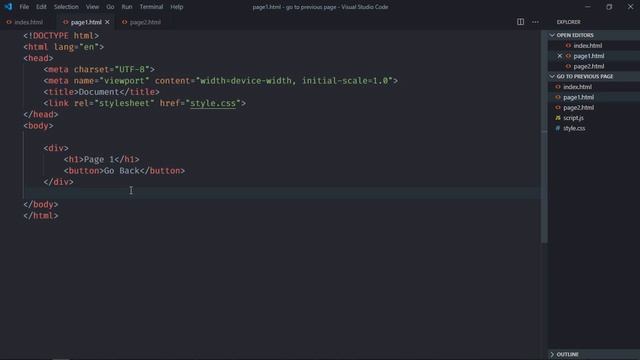640x360 pixels.
Task: Click the Visual Studio Code logo icon
Action: coord(8,7)
